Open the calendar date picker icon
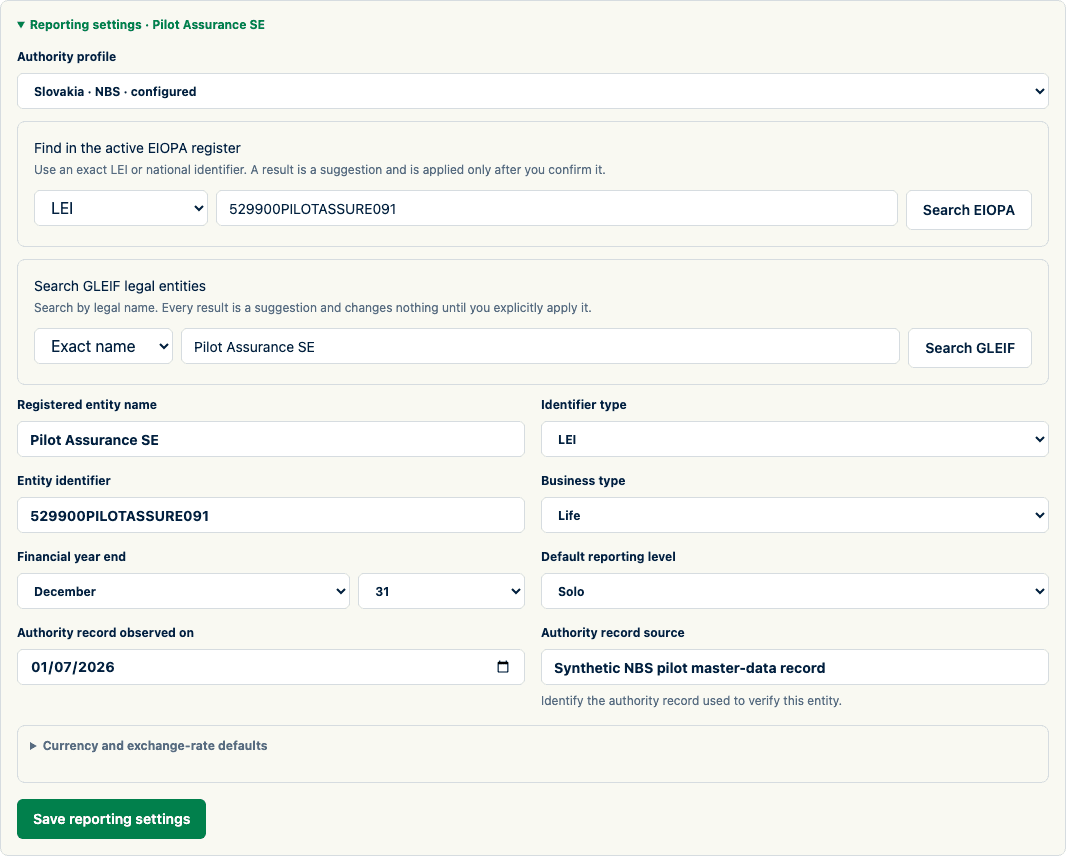Viewport: 1066px width, 856px height. point(503,667)
